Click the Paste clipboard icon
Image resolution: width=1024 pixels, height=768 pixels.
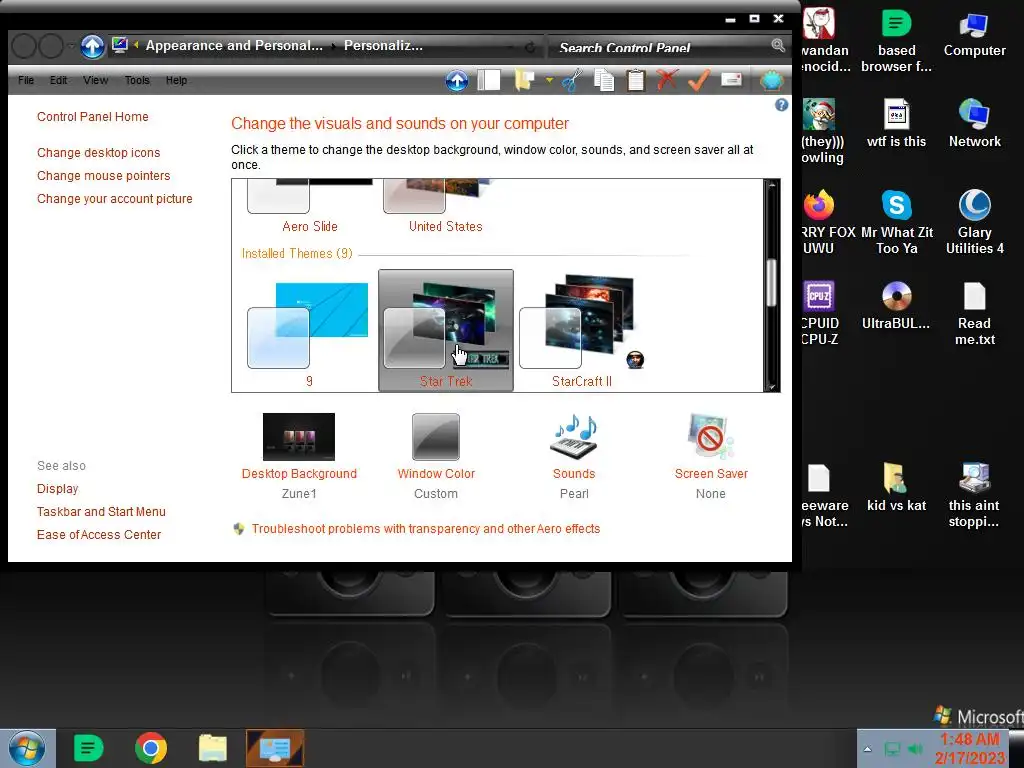pyautogui.click(x=635, y=80)
